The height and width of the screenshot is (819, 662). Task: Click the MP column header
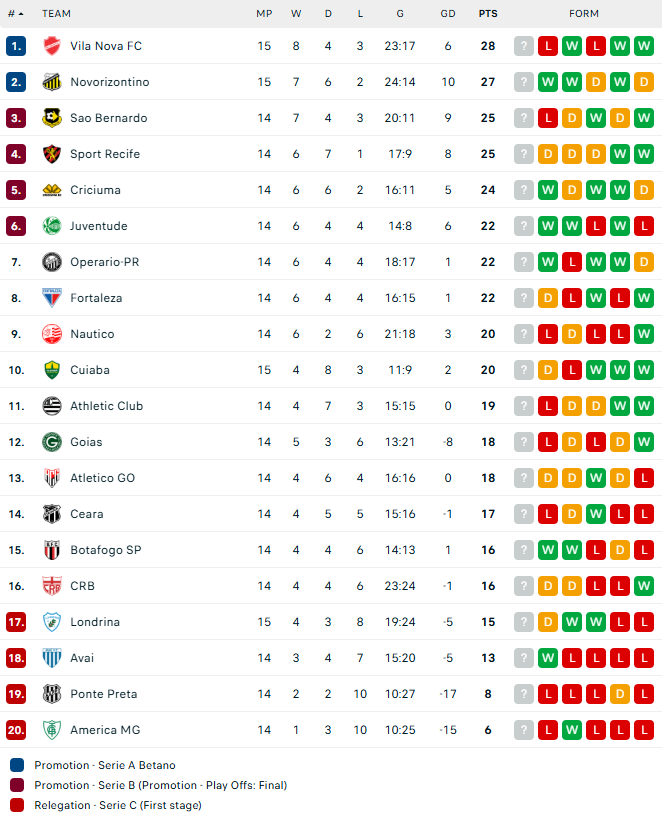point(264,14)
